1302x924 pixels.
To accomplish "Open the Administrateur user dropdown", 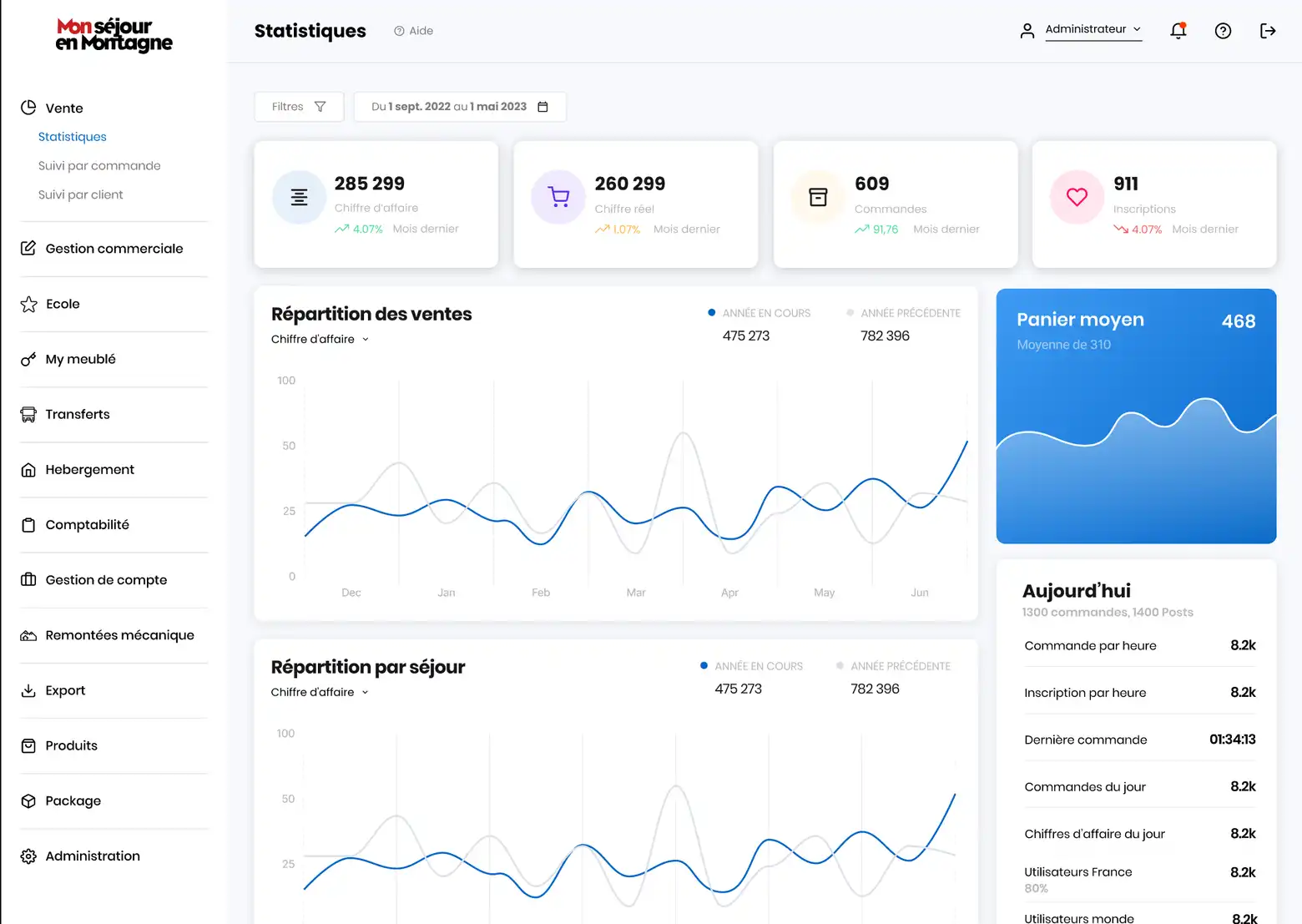I will tap(1092, 29).
